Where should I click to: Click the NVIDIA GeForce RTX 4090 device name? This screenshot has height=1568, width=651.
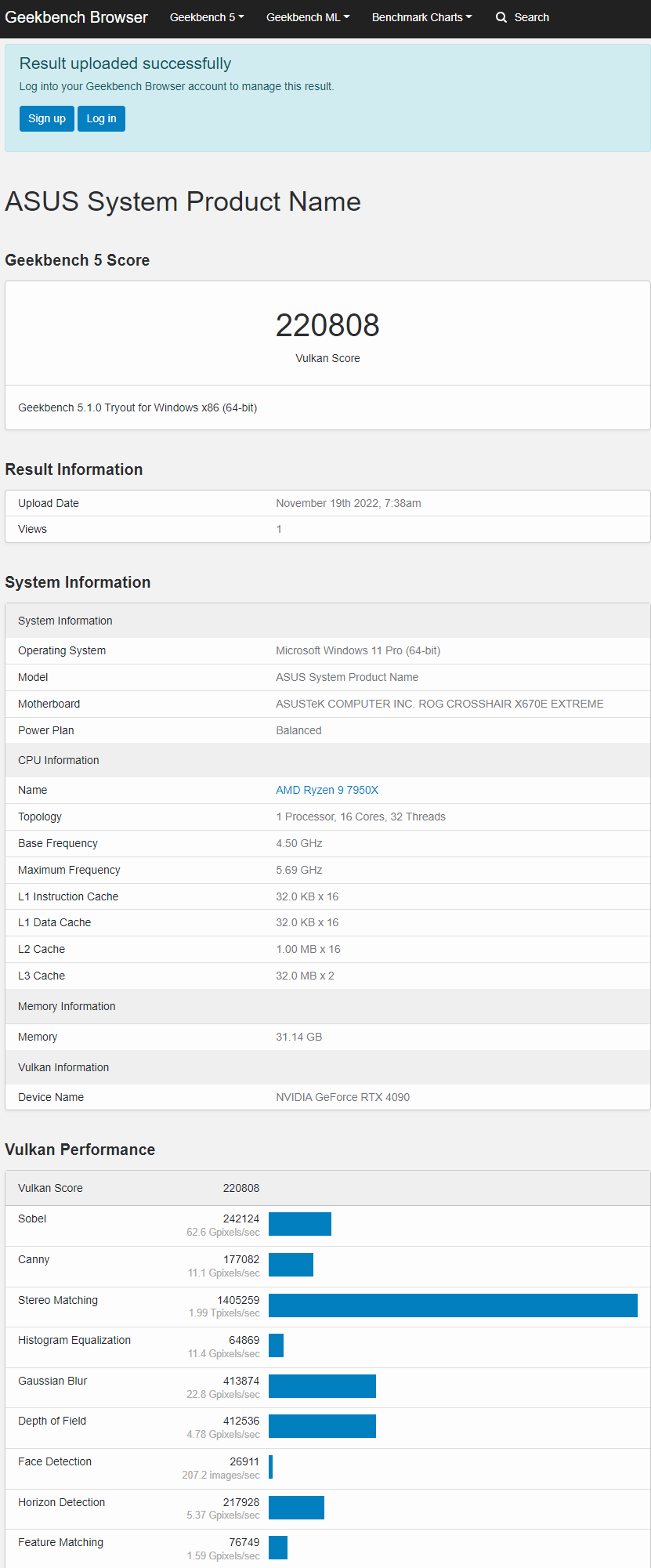342,1097
